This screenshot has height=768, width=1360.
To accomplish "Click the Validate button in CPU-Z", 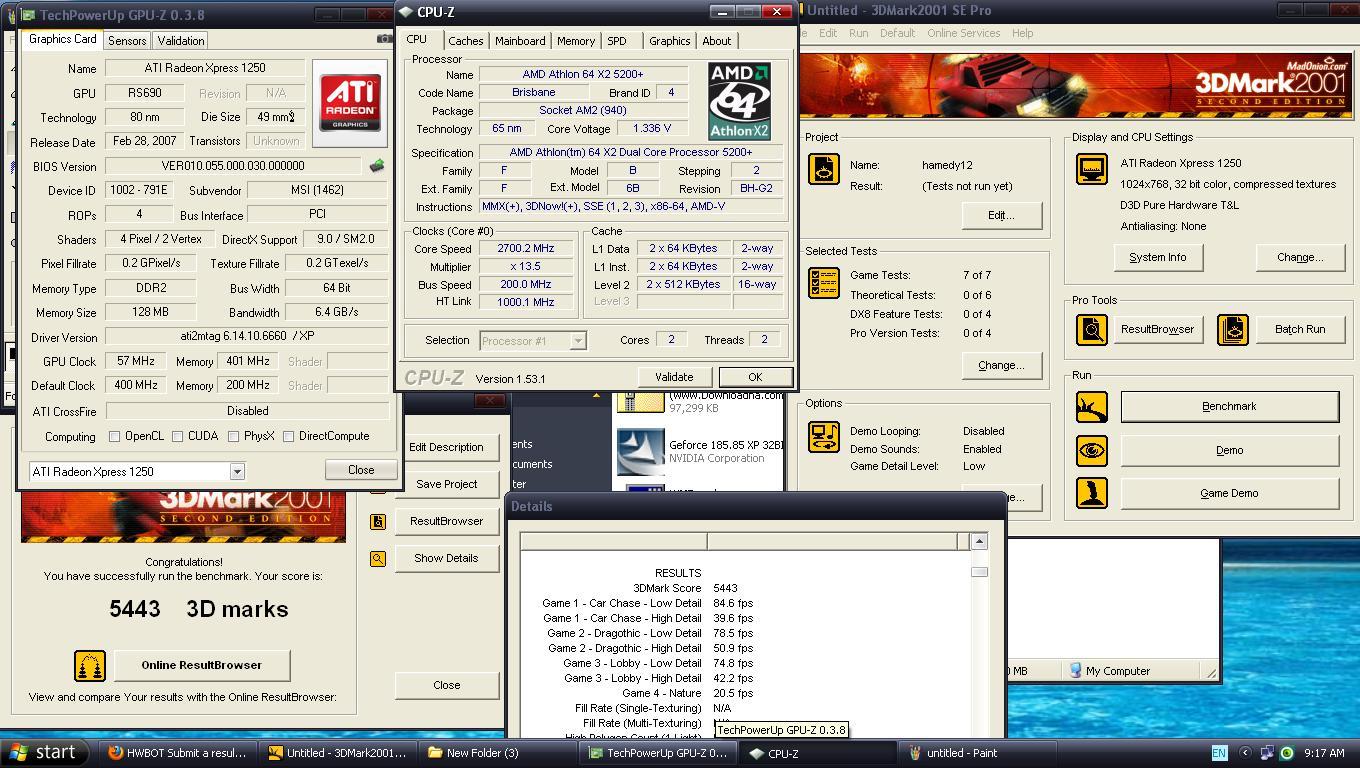I will pos(674,377).
